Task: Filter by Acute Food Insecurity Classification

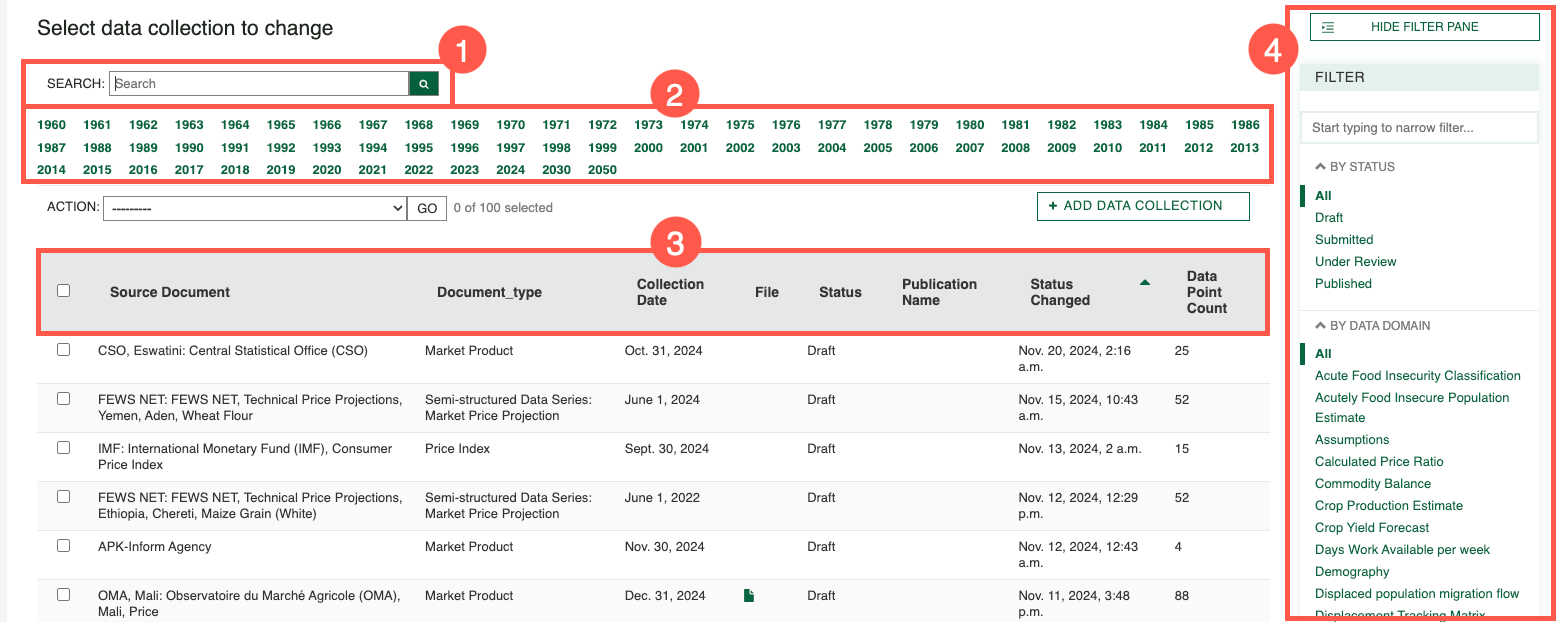Action: click(x=1417, y=376)
